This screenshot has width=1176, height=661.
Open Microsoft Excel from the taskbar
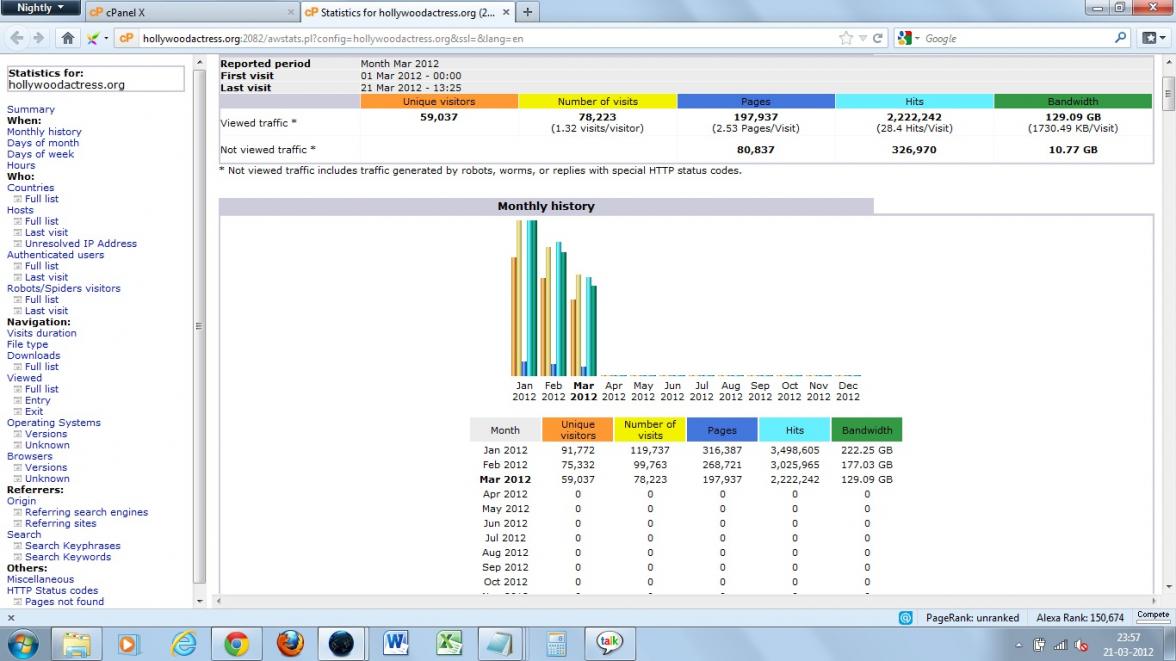[448, 644]
